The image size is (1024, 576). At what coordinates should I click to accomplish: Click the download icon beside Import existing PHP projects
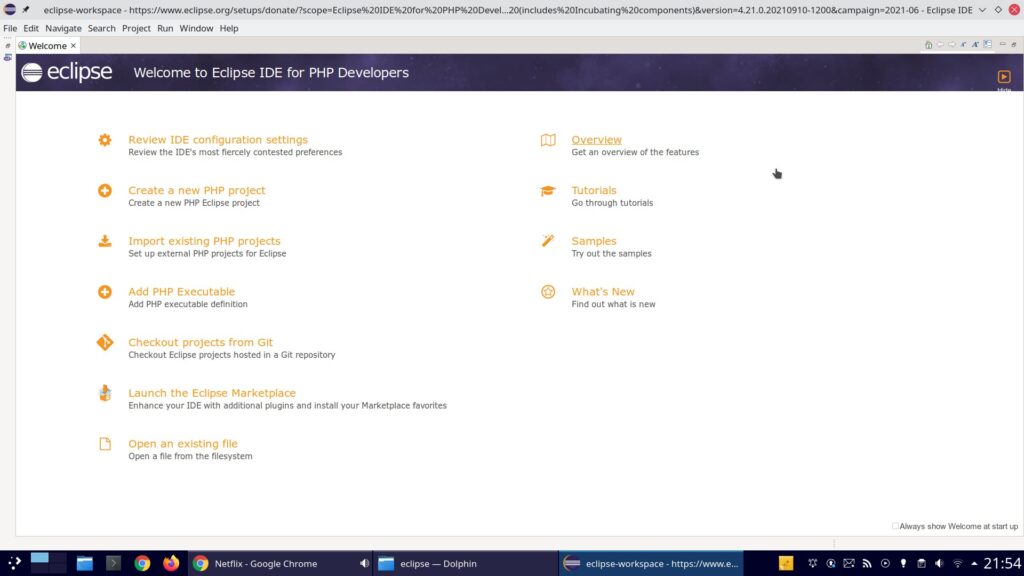tap(104, 241)
